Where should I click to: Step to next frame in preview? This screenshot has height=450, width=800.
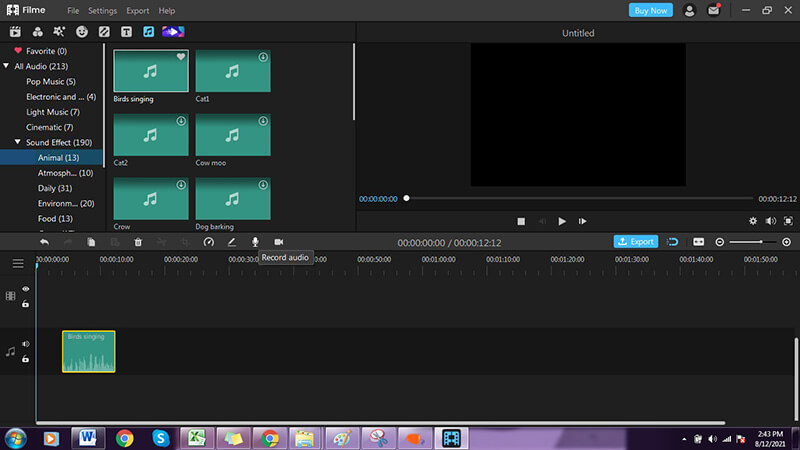click(582, 221)
